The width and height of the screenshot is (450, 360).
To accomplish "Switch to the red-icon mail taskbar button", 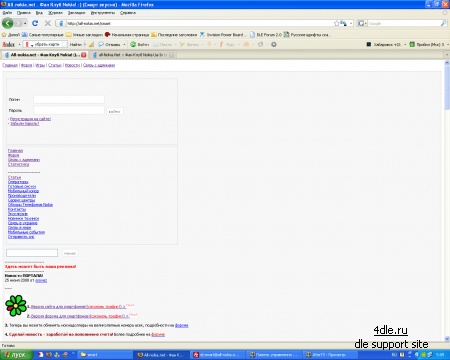I will [217, 355].
